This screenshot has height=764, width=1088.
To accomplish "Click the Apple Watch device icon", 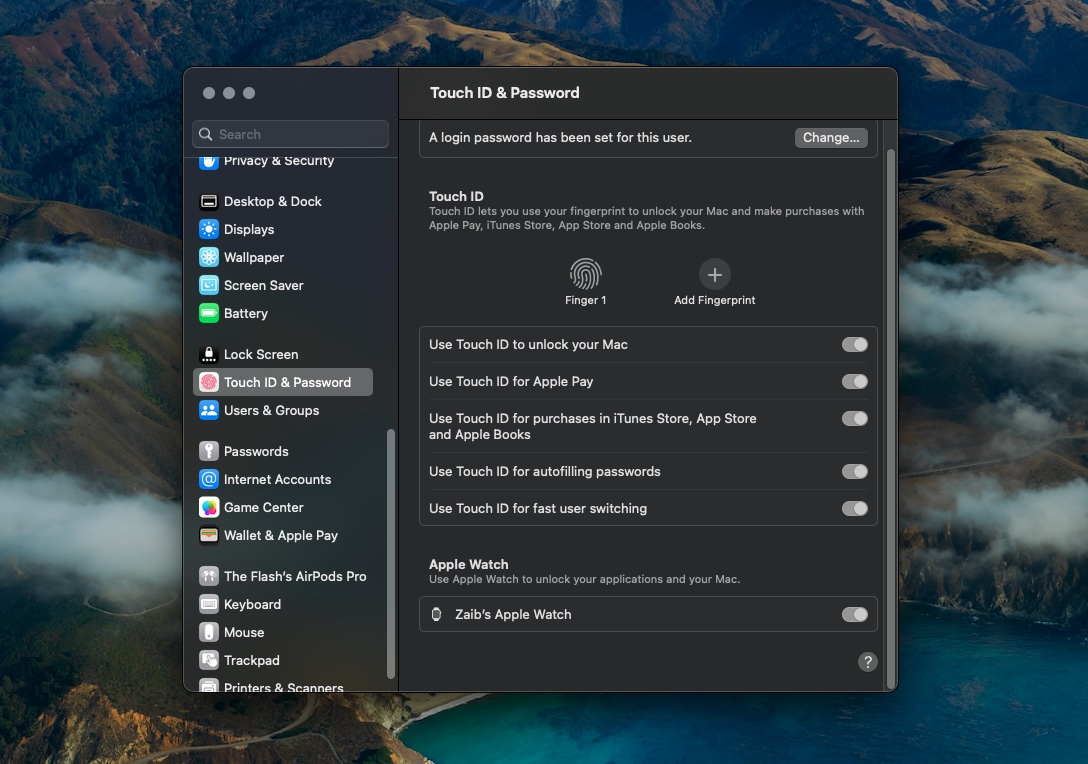I will (x=436, y=614).
